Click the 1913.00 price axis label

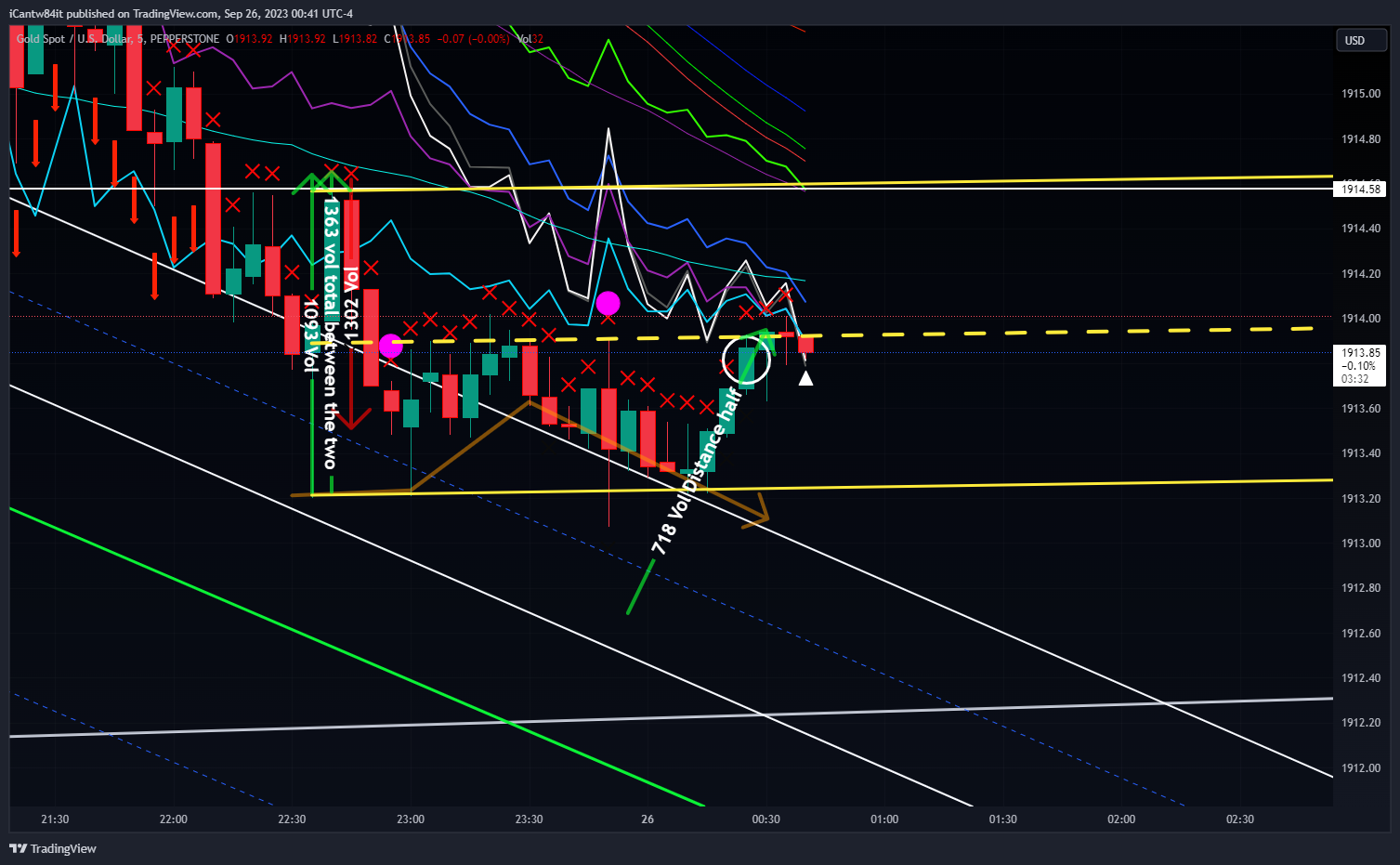pyautogui.click(x=1360, y=544)
